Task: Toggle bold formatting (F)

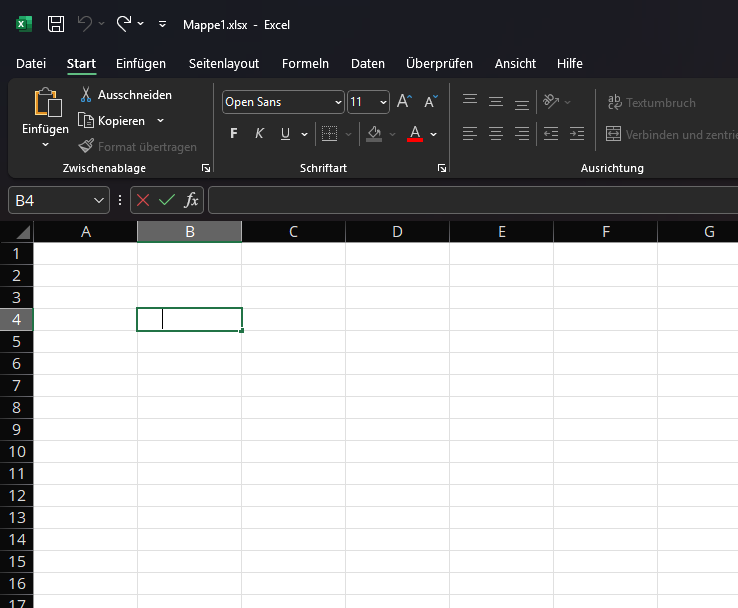Action: coord(233,134)
